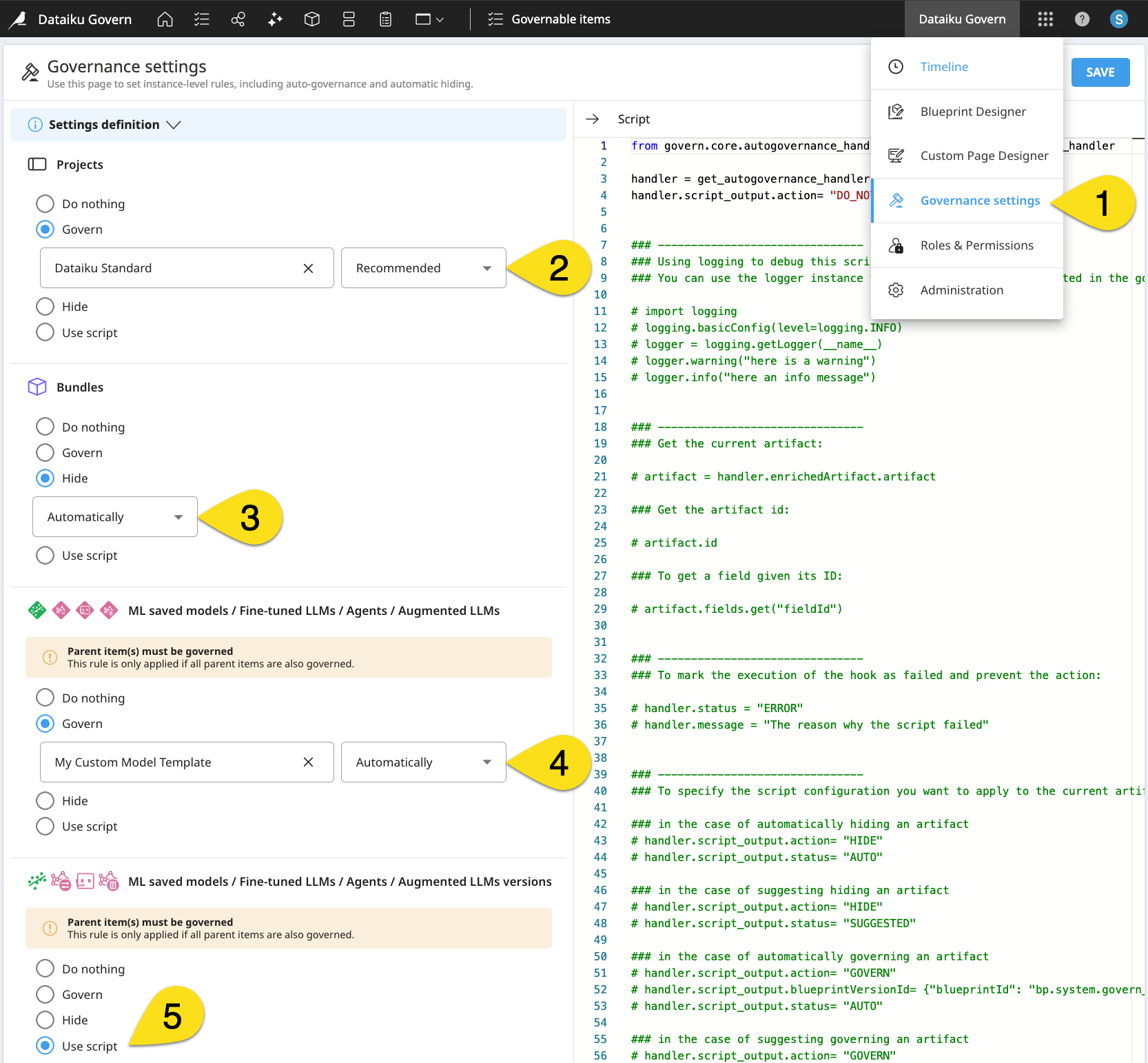Select Hide under ML saved models versions
Image resolution: width=1148 pixels, height=1063 pixels.
tap(45, 1020)
